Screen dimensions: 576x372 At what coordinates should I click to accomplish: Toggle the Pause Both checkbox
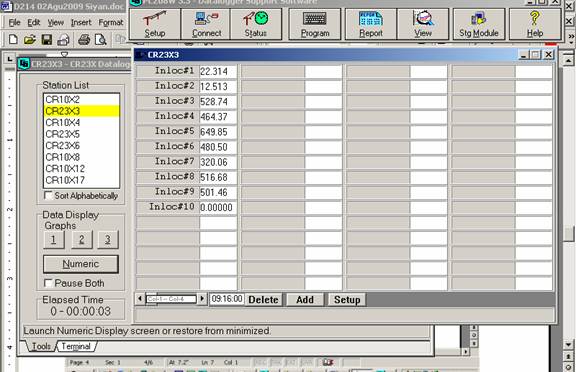coord(48,283)
